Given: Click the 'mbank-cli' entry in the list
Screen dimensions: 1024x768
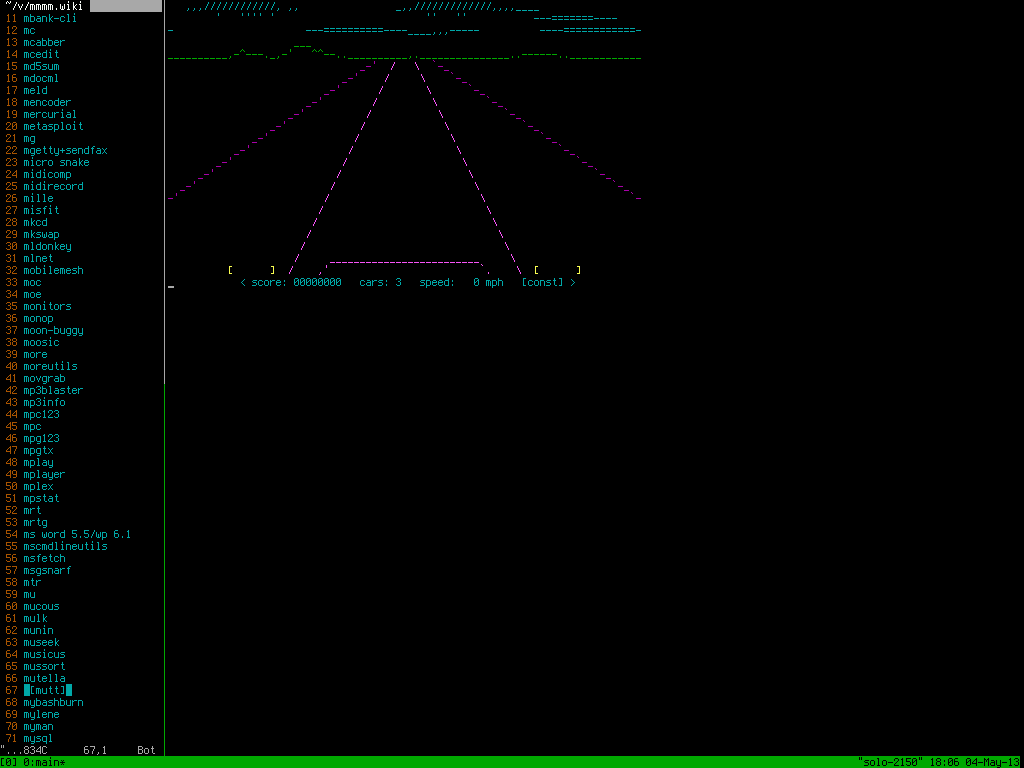Looking at the screenshot, I should [50, 18].
